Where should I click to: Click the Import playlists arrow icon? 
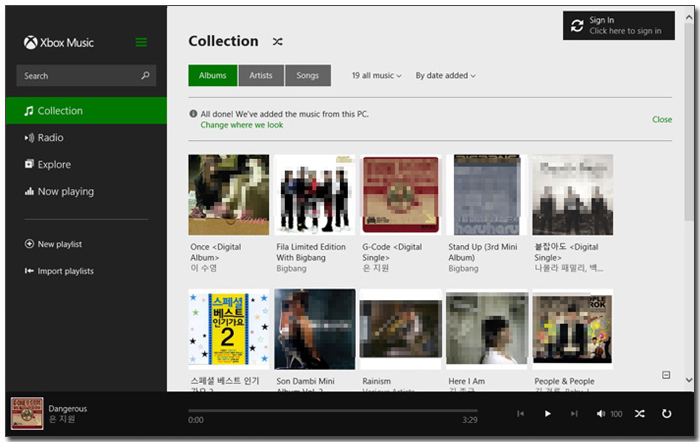pos(29,271)
